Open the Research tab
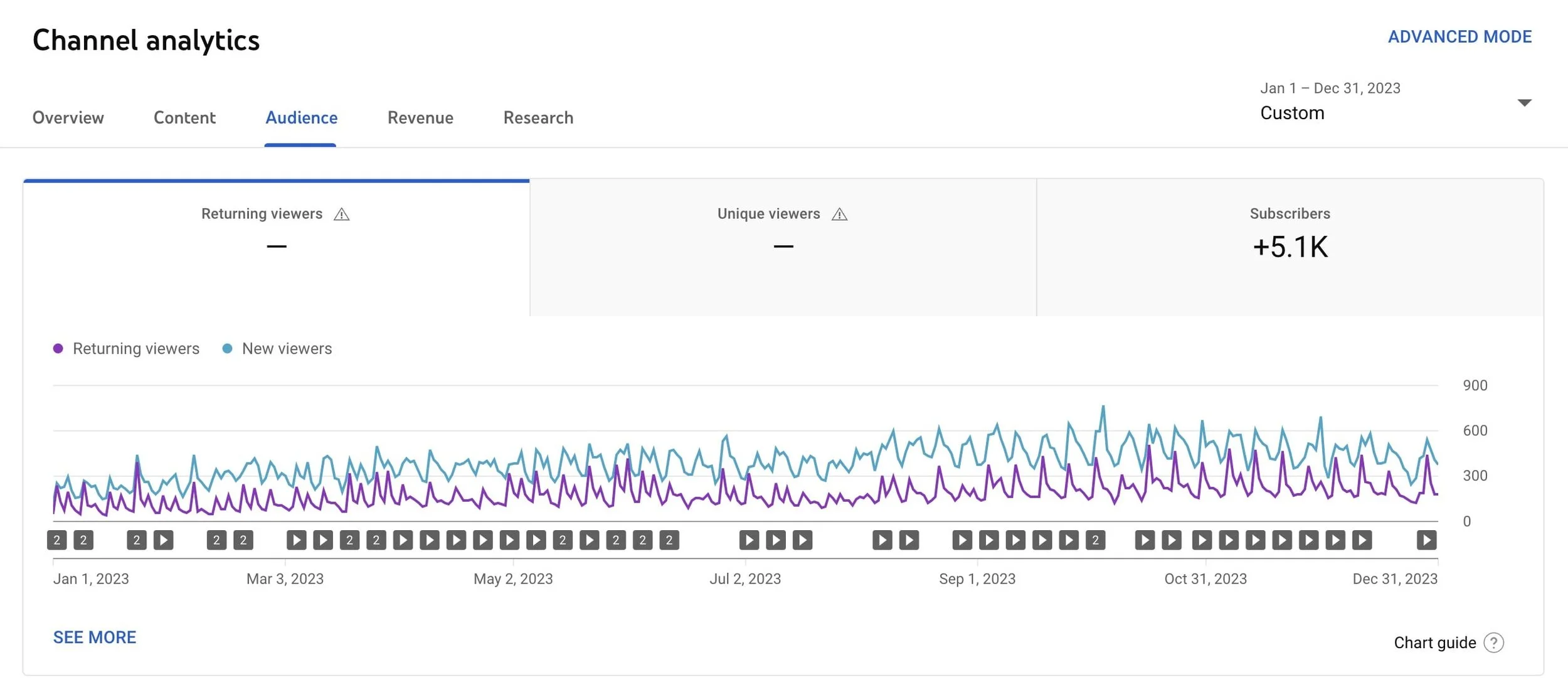Viewport: 1568px width, 687px height. tap(538, 118)
